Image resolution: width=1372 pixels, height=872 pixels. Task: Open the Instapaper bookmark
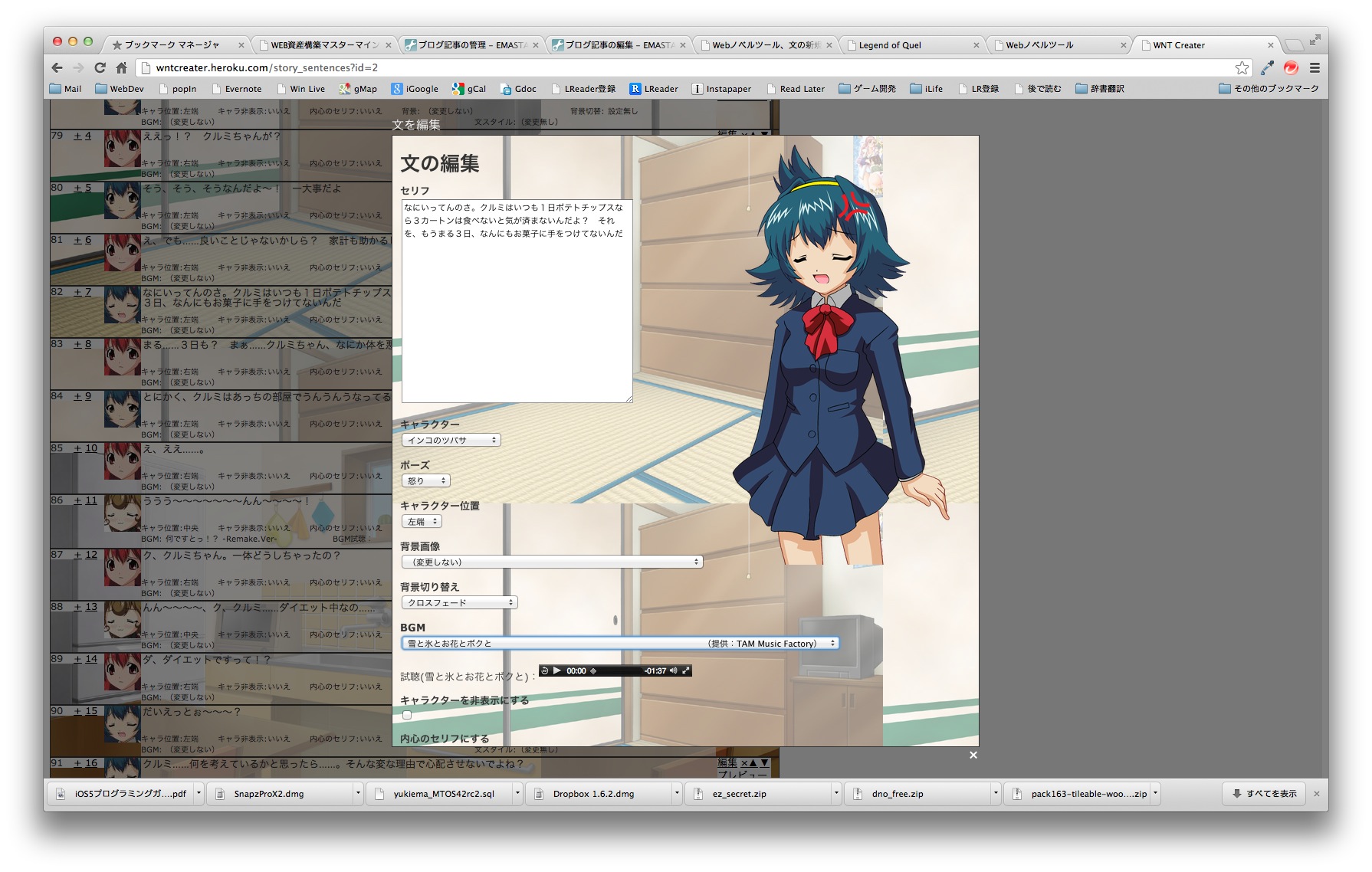[x=721, y=89]
